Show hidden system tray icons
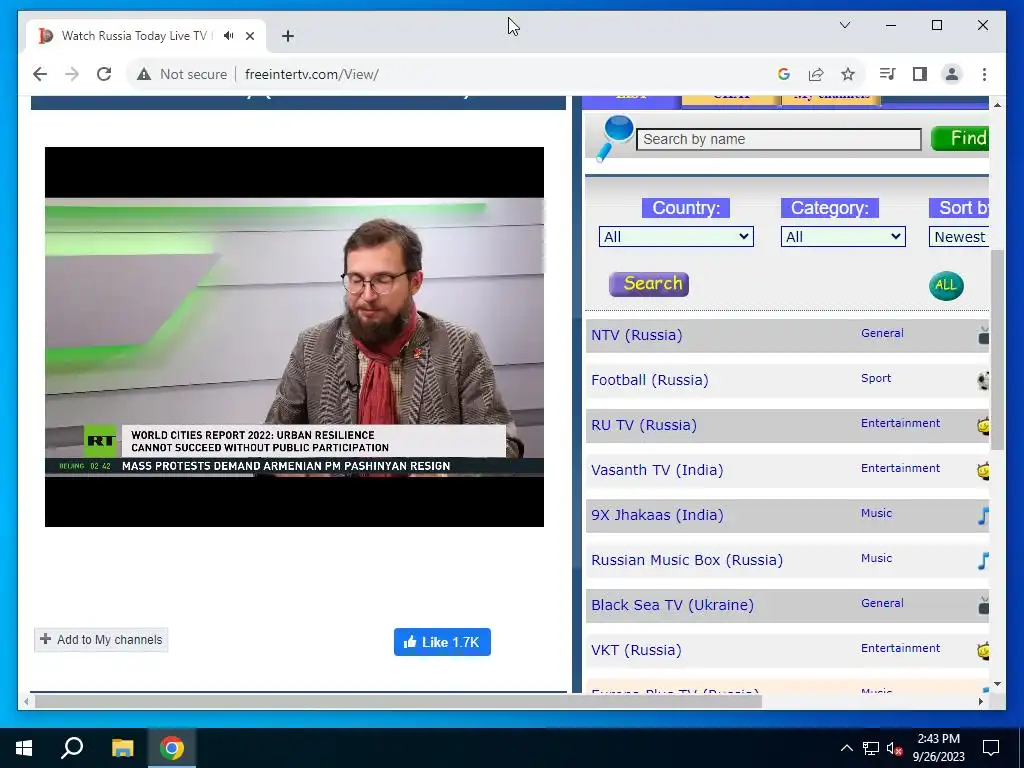 (846, 748)
